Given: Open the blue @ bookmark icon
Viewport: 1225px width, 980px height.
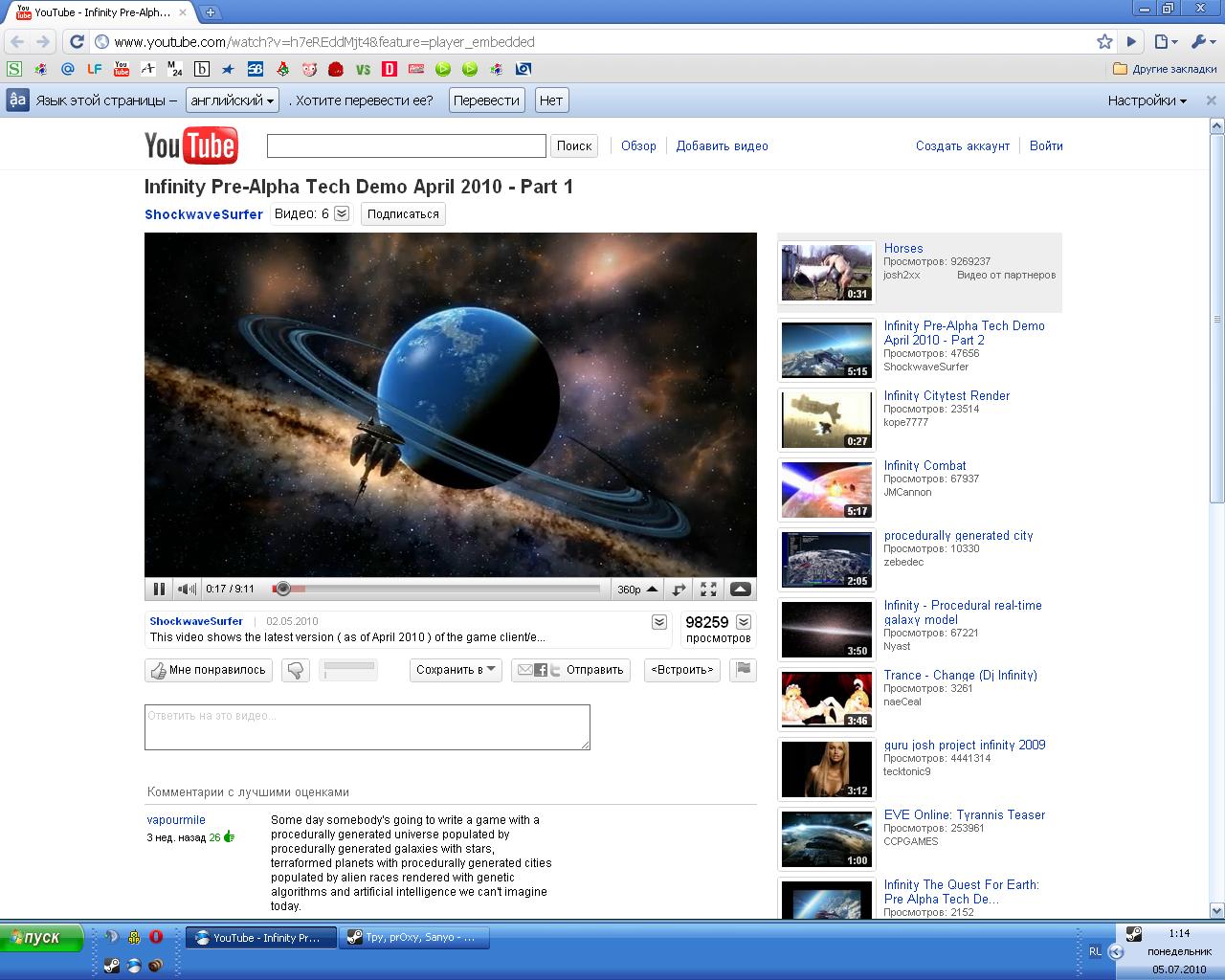Looking at the screenshot, I should [67, 69].
